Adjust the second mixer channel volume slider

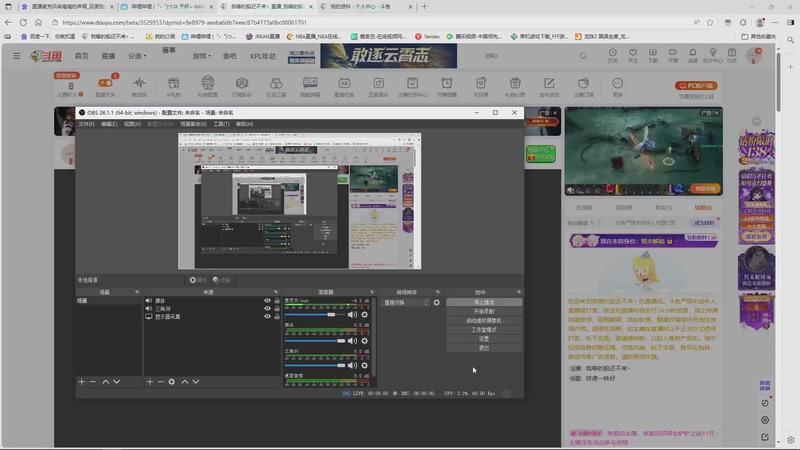[x=315, y=341]
